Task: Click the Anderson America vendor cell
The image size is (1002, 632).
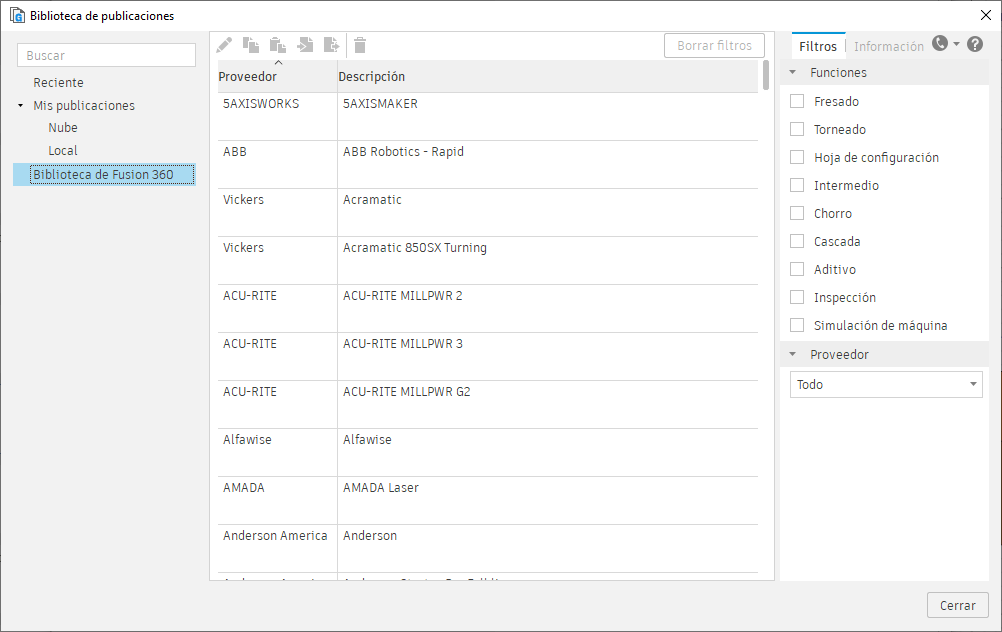Action: [x=277, y=548]
